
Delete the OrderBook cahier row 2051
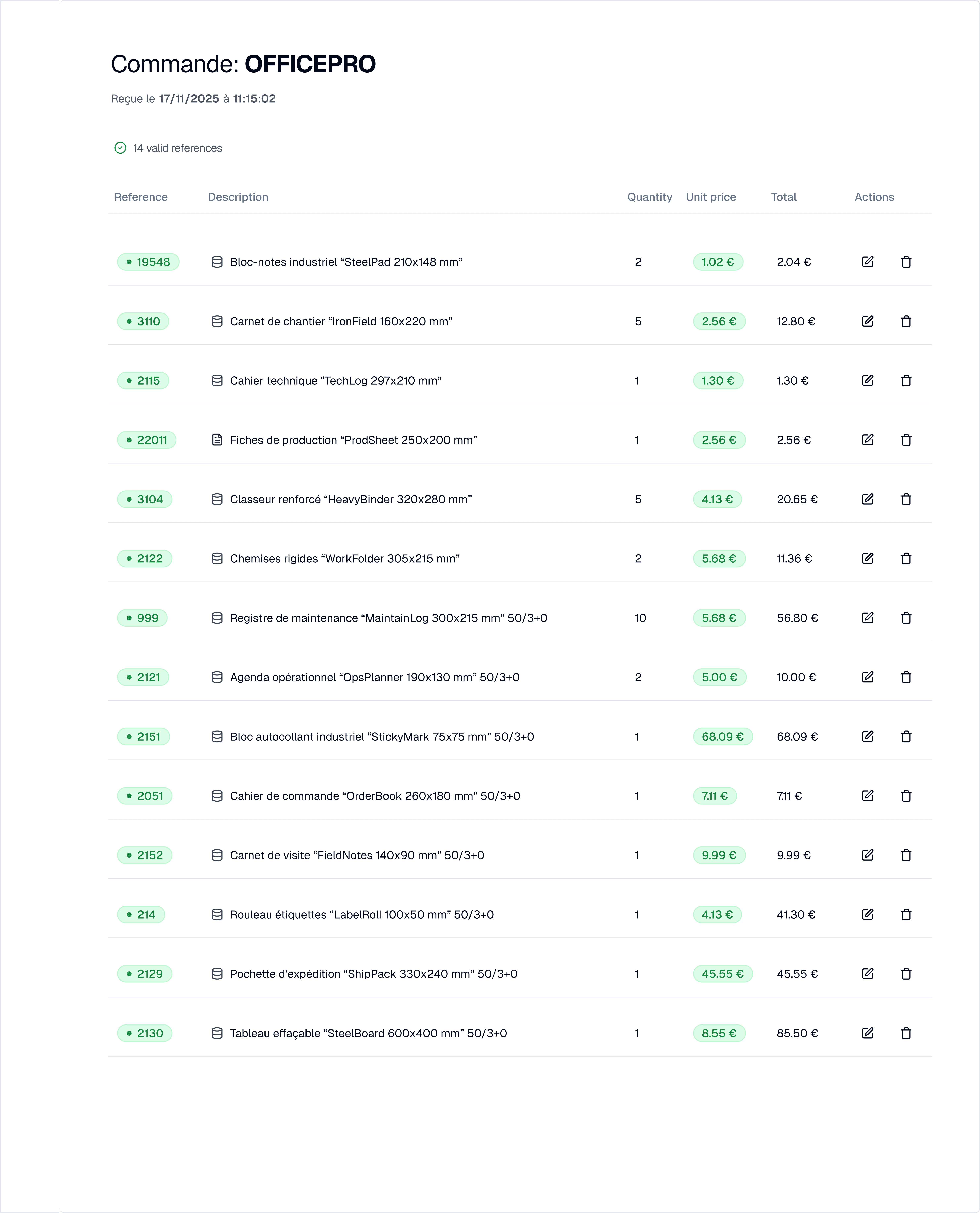pos(906,796)
